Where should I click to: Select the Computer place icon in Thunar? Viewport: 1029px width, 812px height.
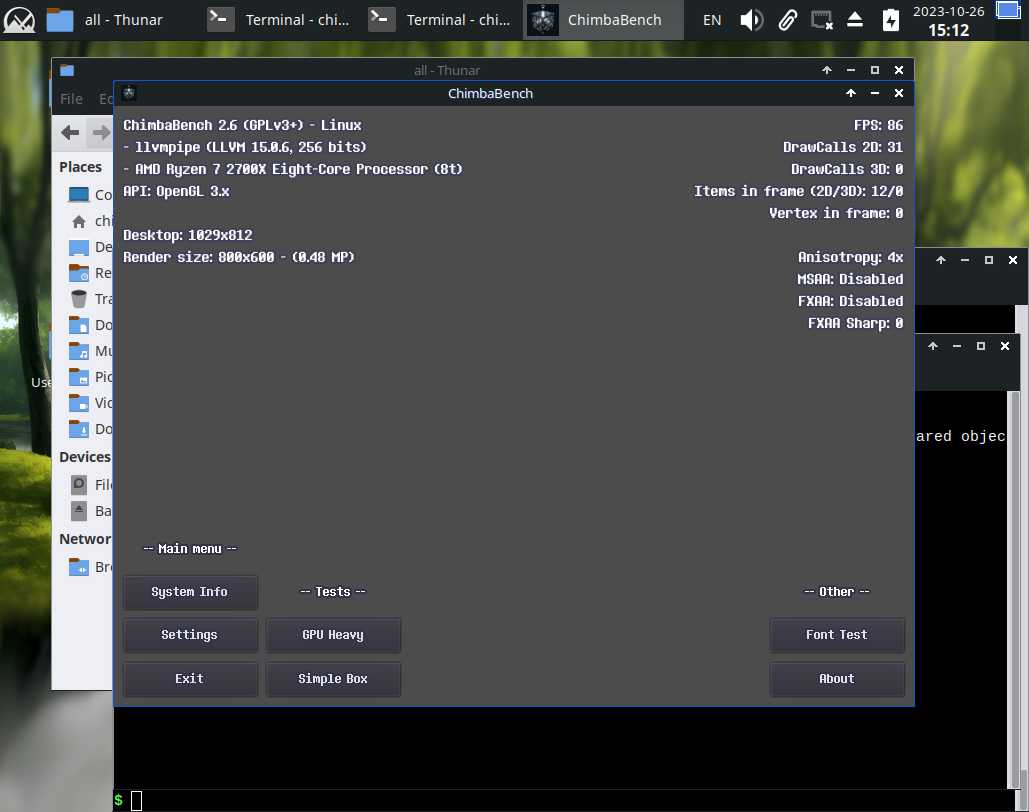tap(79, 195)
